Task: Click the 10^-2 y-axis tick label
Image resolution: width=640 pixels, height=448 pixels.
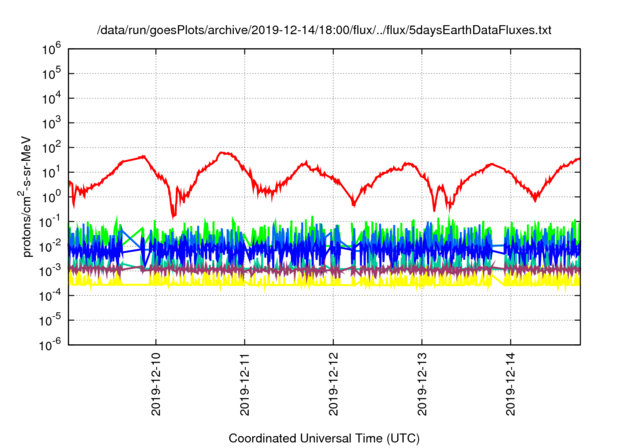Action: pos(51,247)
